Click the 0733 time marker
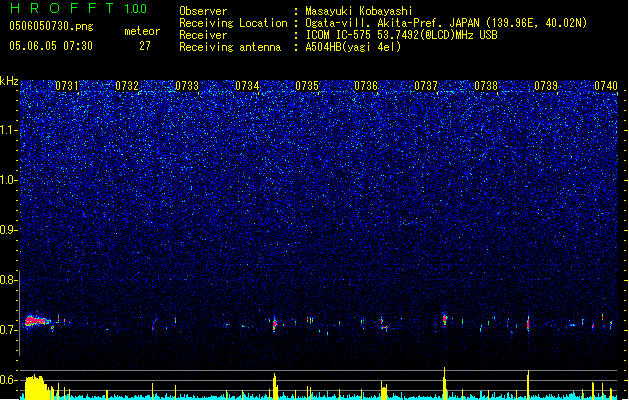This screenshot has height=400, width=629. click(x=187, y=86)
